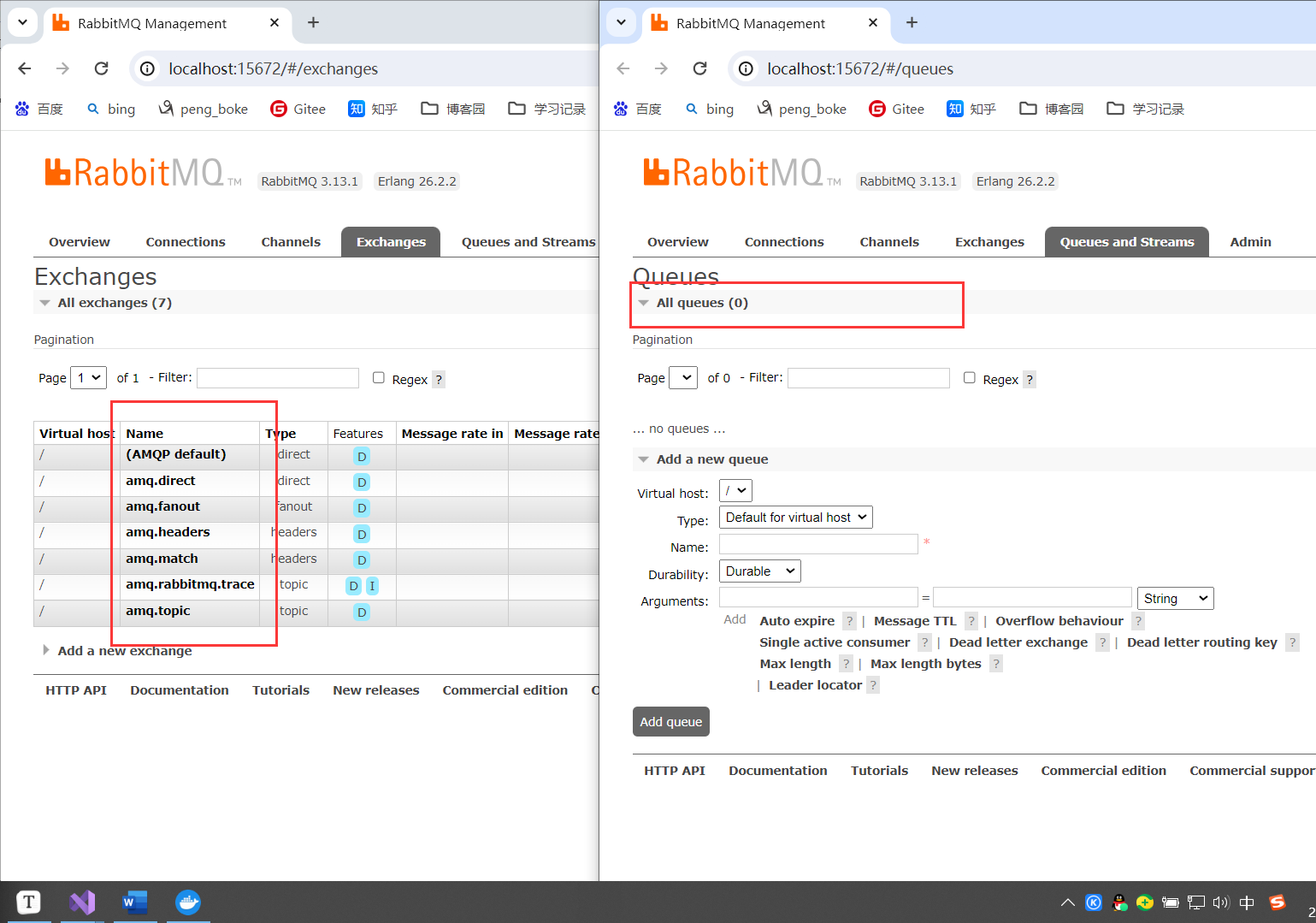Open site info icon for localhost exchanges URL
The width and height of the screenshot is (1316, 923).
(148, 68)
